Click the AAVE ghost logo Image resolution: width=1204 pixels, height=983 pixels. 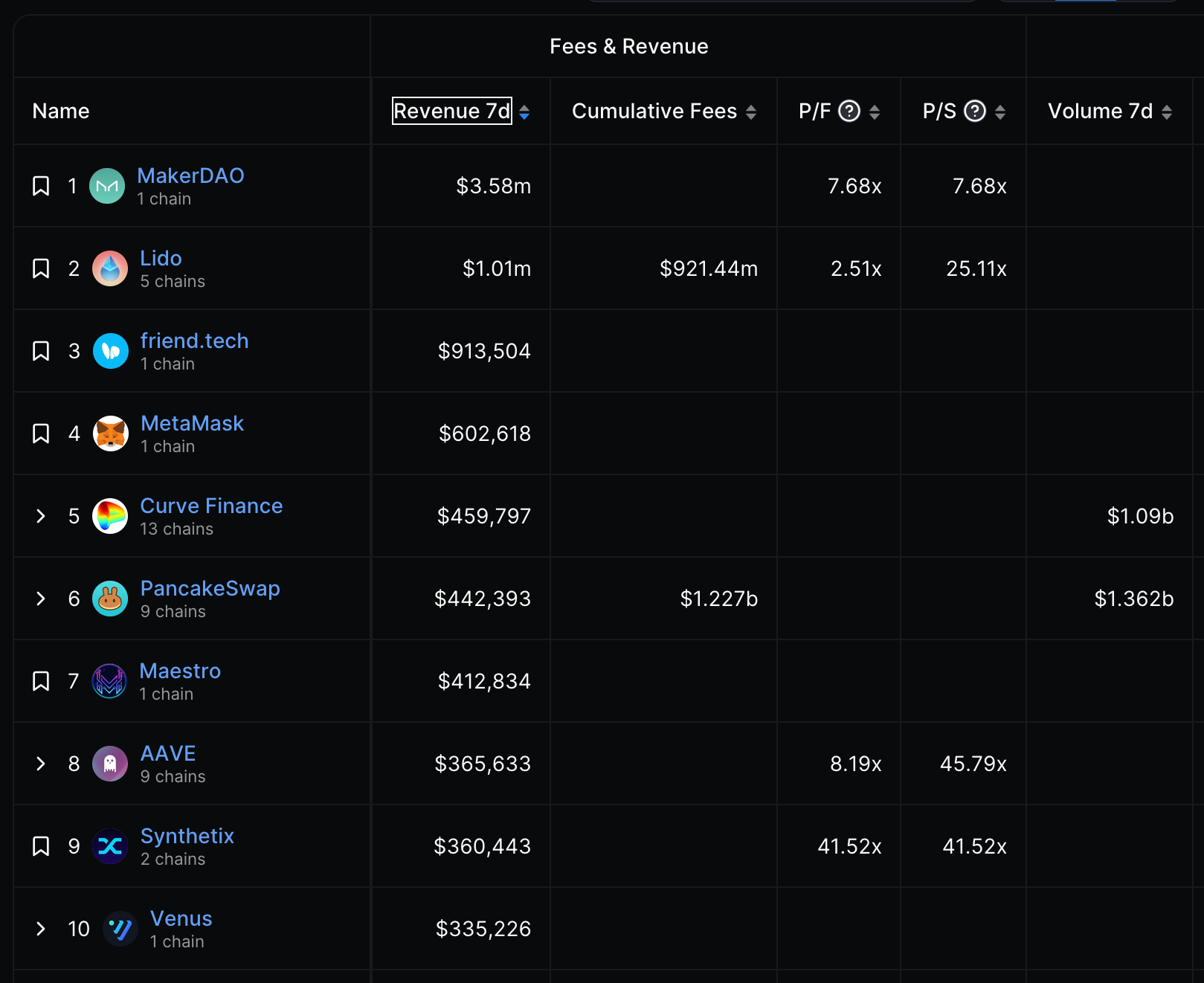click(x=110, y=764)
